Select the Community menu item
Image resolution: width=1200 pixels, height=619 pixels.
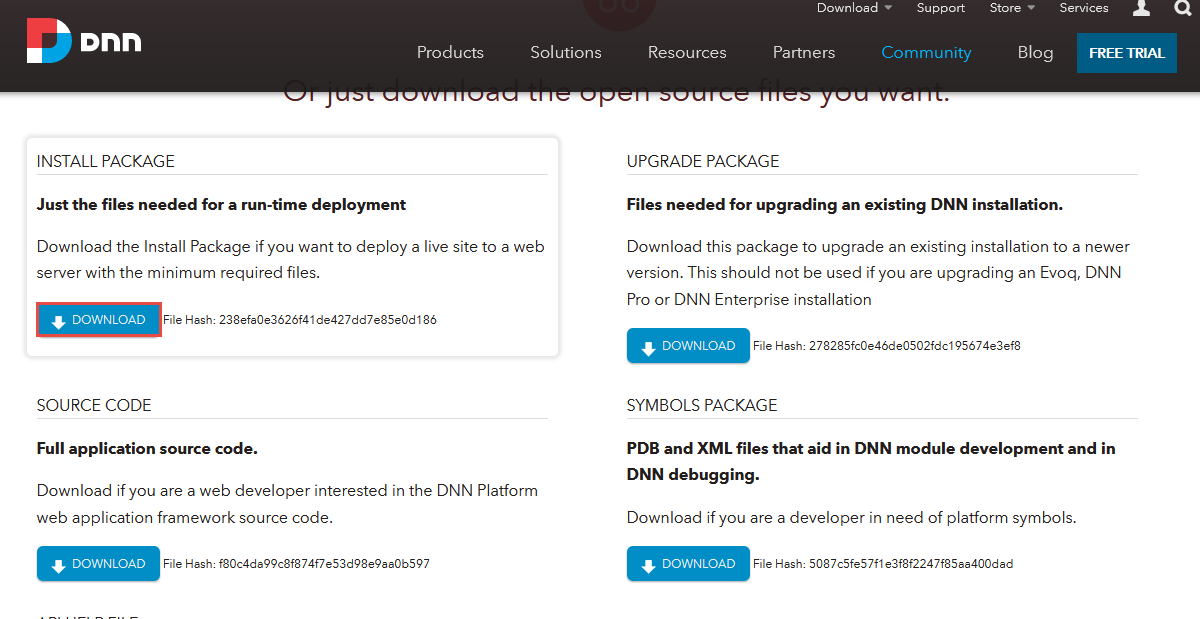(x=926, y=52)
